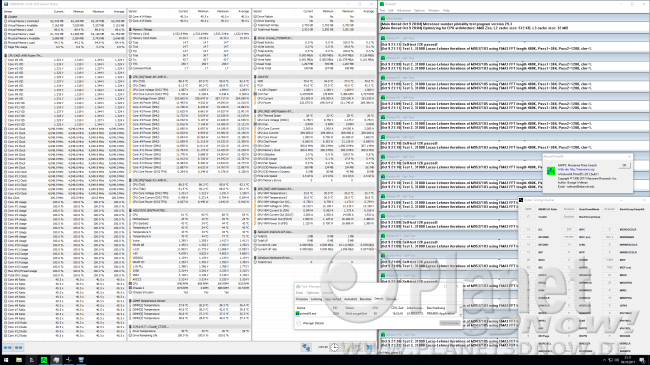Click the clock icon in HWiNFO toolbar
This screenshot has width=650, height=365.
coord(334,348)
